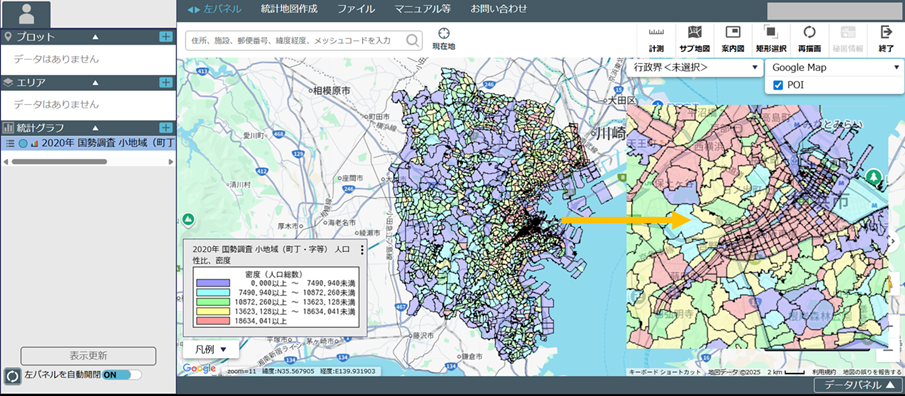Add a new 統計グラフ with plus icon
The image size is (905, 396).
(x=166, y=128)
